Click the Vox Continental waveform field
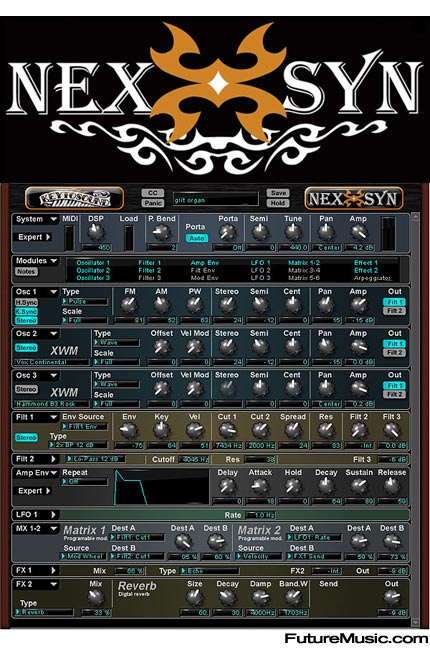The width and height of the screenshot is (430, 658). (52, 362)
